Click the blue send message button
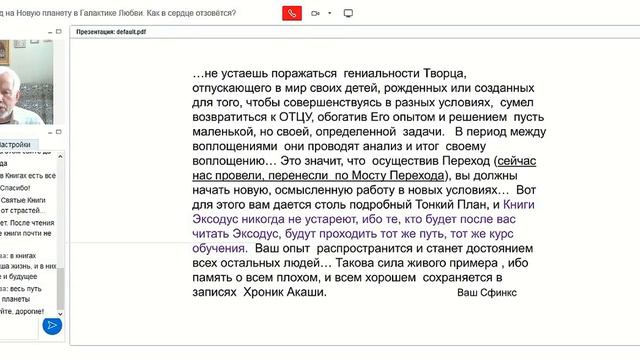Image resolution: width=640 pixels, height=360 pixels. [x=52, y=325]
